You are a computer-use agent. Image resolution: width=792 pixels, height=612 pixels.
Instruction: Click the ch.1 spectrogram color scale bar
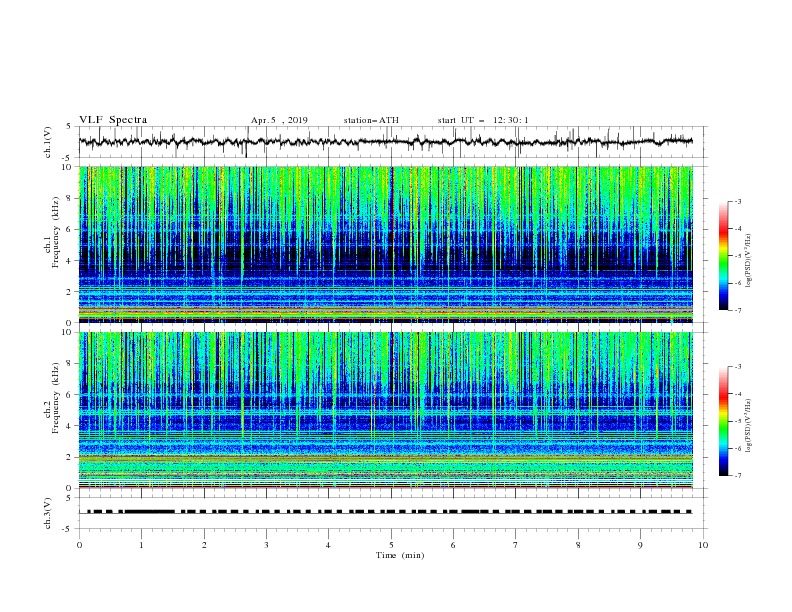click(724, 256)
